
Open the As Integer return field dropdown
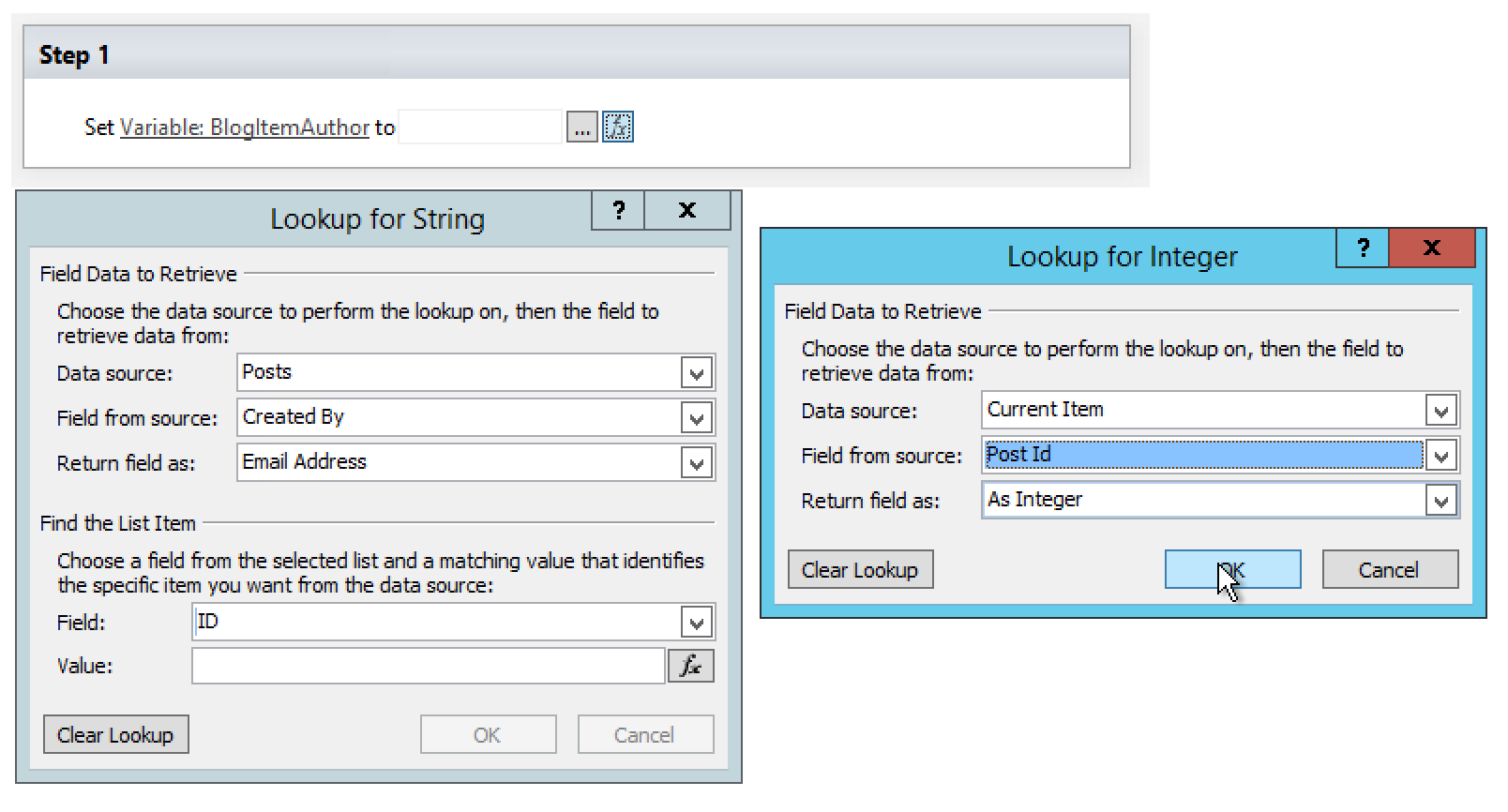tap(1440, 501)
